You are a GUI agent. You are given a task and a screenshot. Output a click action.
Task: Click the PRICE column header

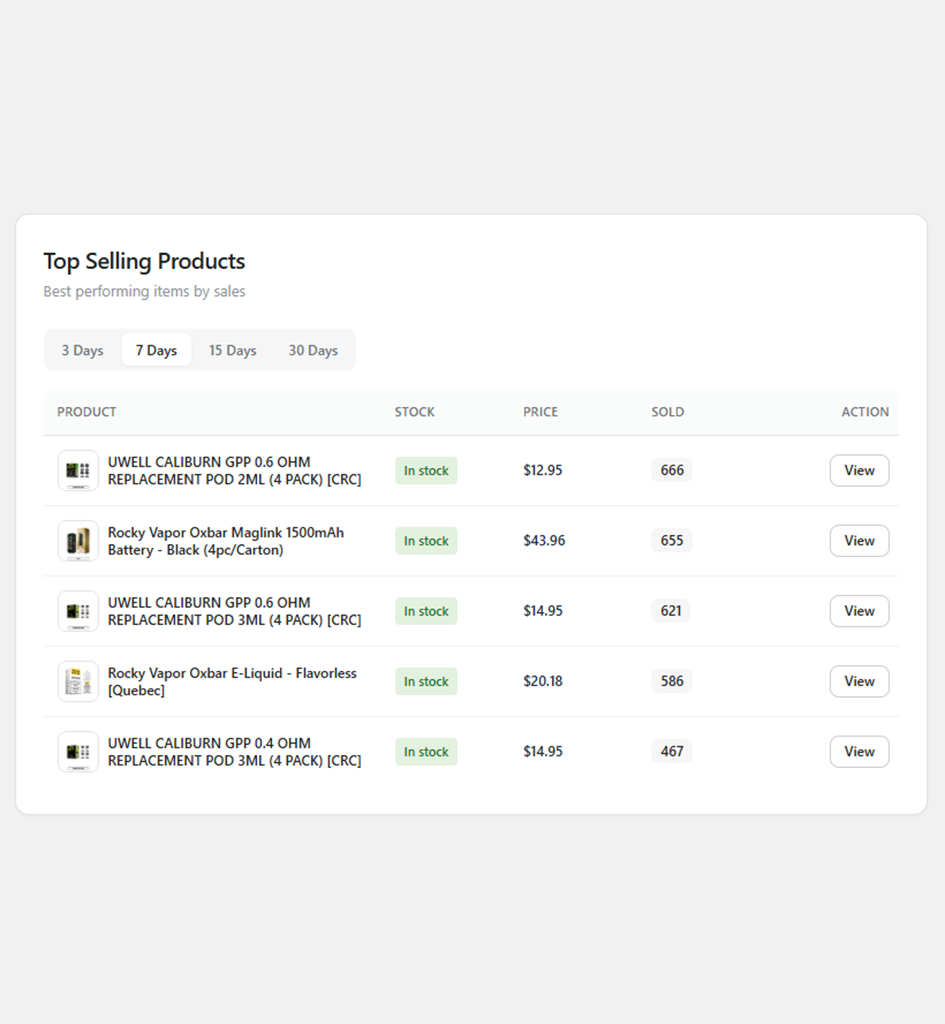[540, 412]
